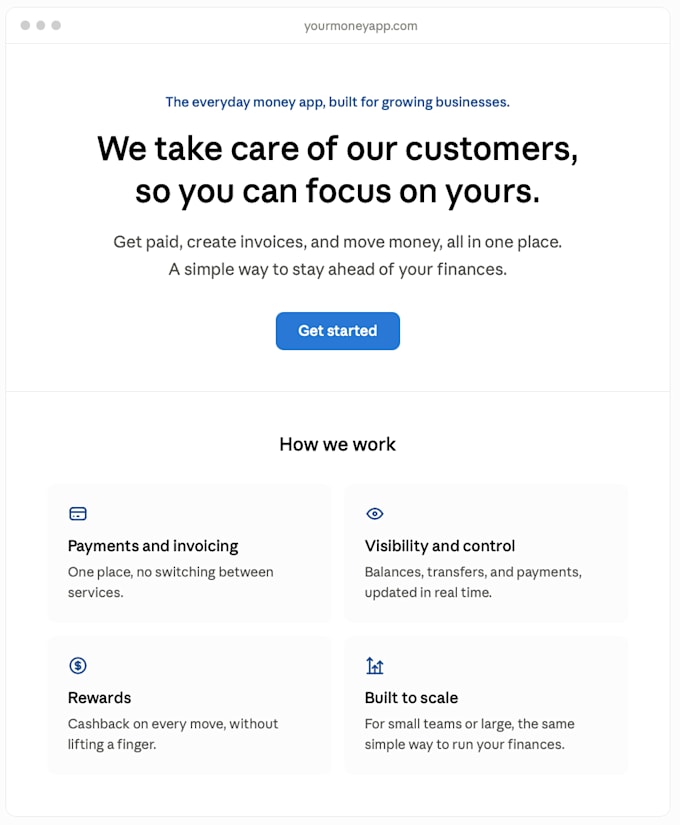Click the first gray window dot

pyautogui.click(x=25, y=25)
